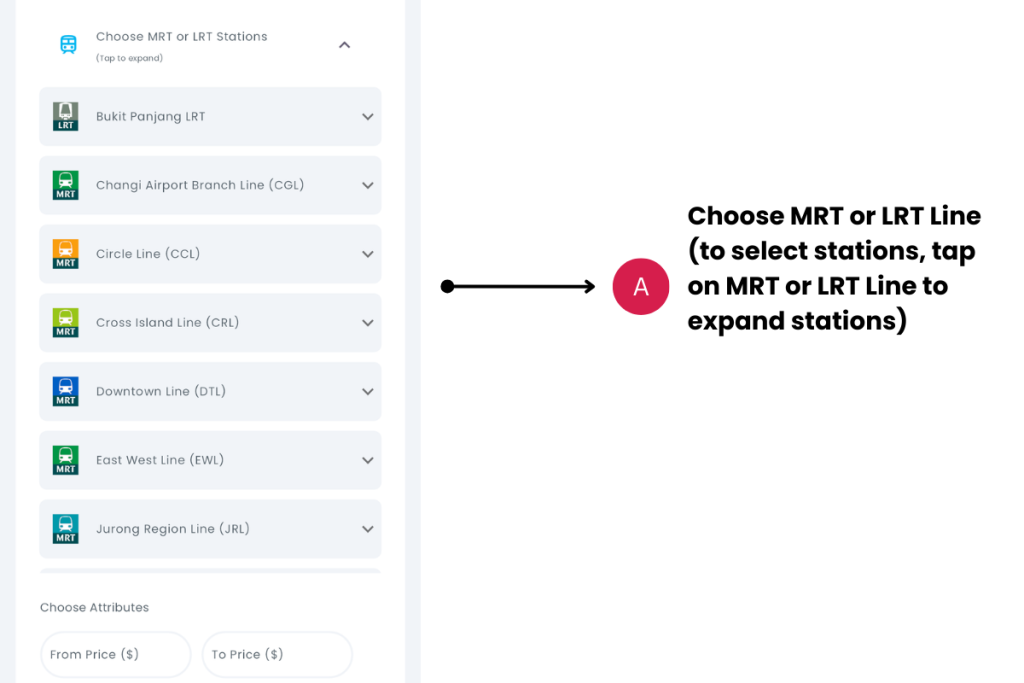
Task: Click the teal Jurong Region Line MRT icon
Action: point(65,528)
